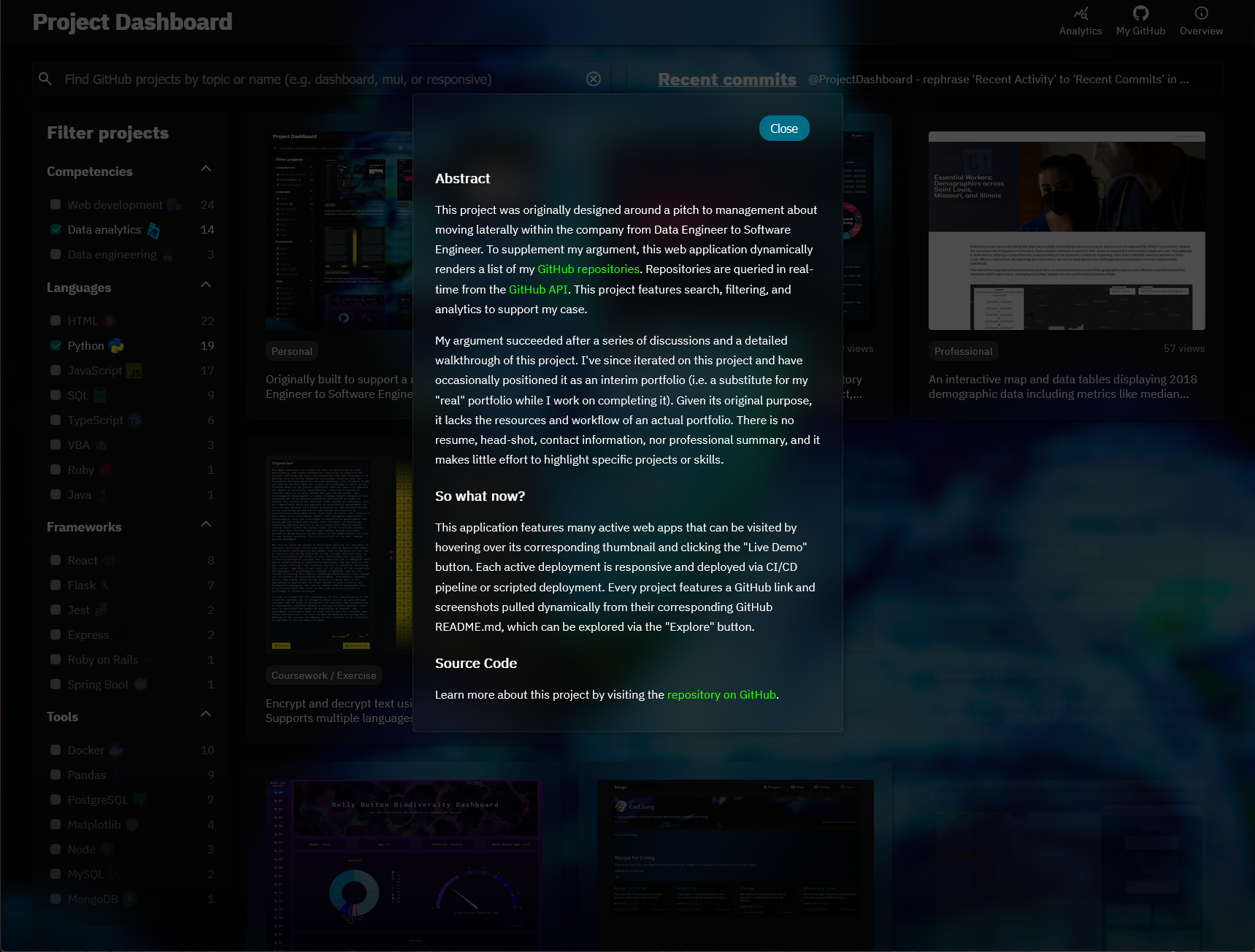
Task: Collapse the Competencies filter section
Action: pos(206,169)
